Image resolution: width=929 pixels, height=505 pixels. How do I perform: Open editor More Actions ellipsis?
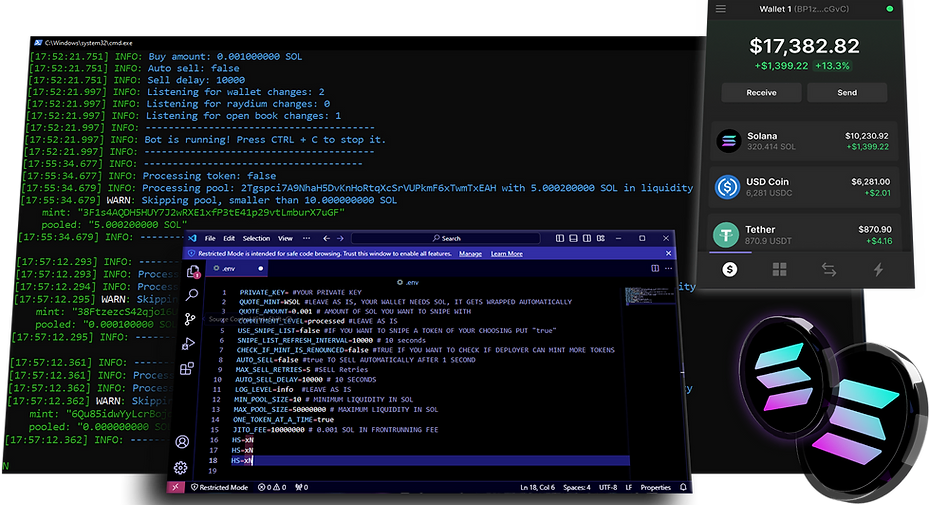point(668,269)
